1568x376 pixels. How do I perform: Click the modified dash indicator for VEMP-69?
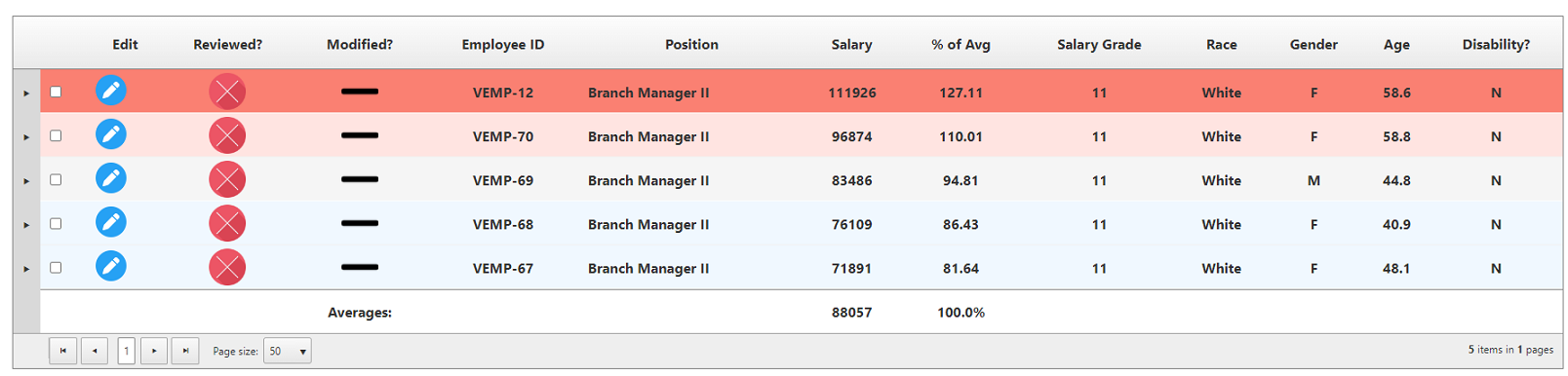pyautogui.click(x=360, y=179)
